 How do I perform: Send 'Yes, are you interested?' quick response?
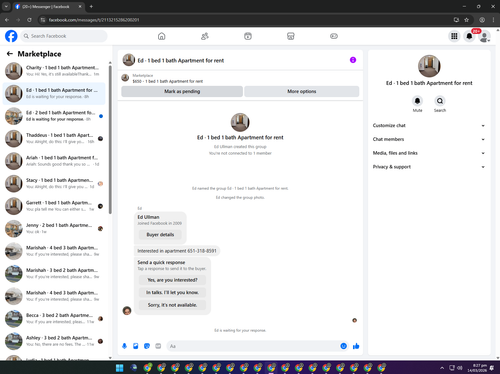[x=172, y=280]
